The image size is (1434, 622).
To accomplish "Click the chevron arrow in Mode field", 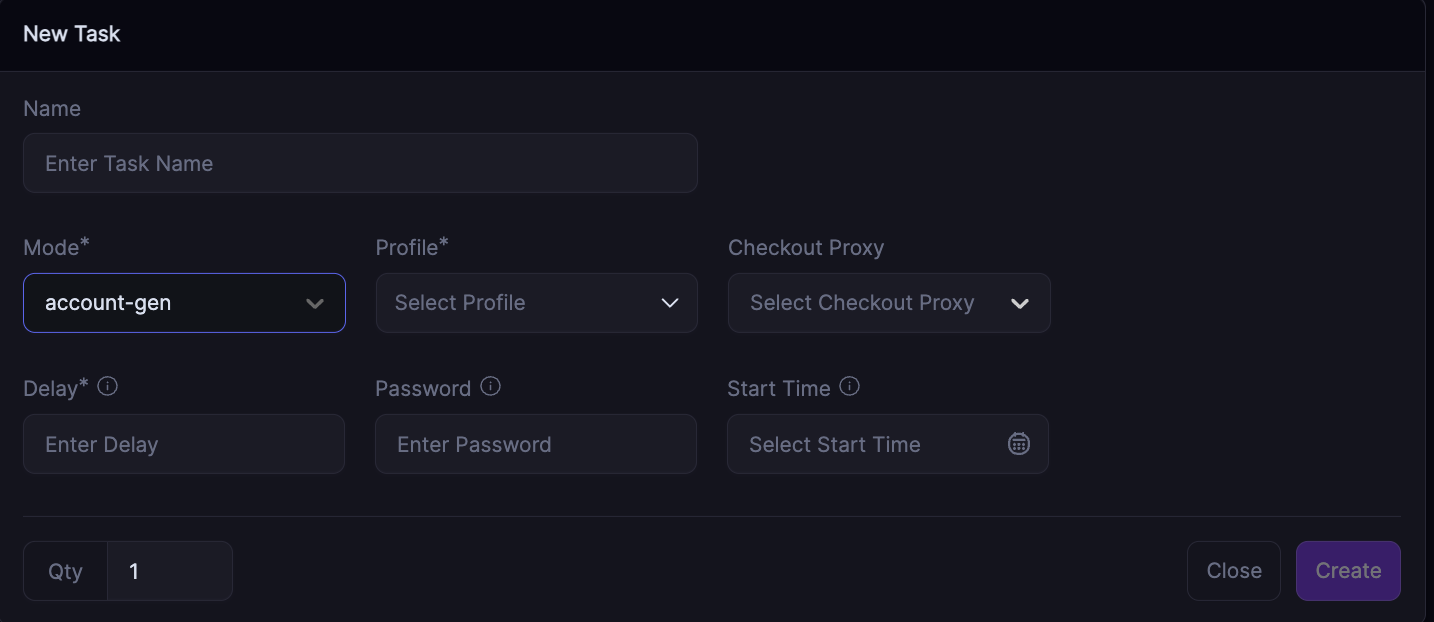I will pyautogui.click(x=315, y=303).
